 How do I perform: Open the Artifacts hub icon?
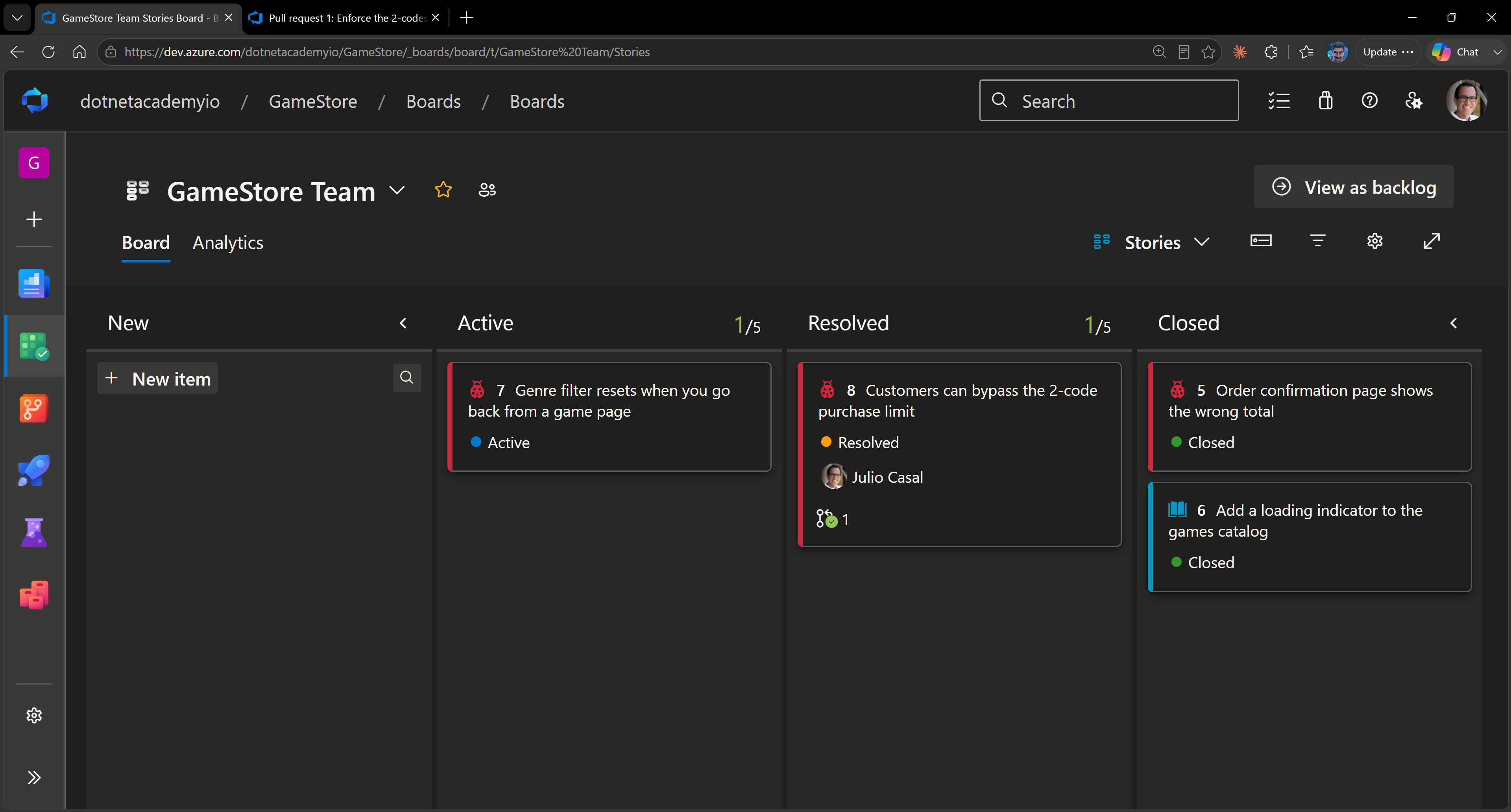(34, 594)
